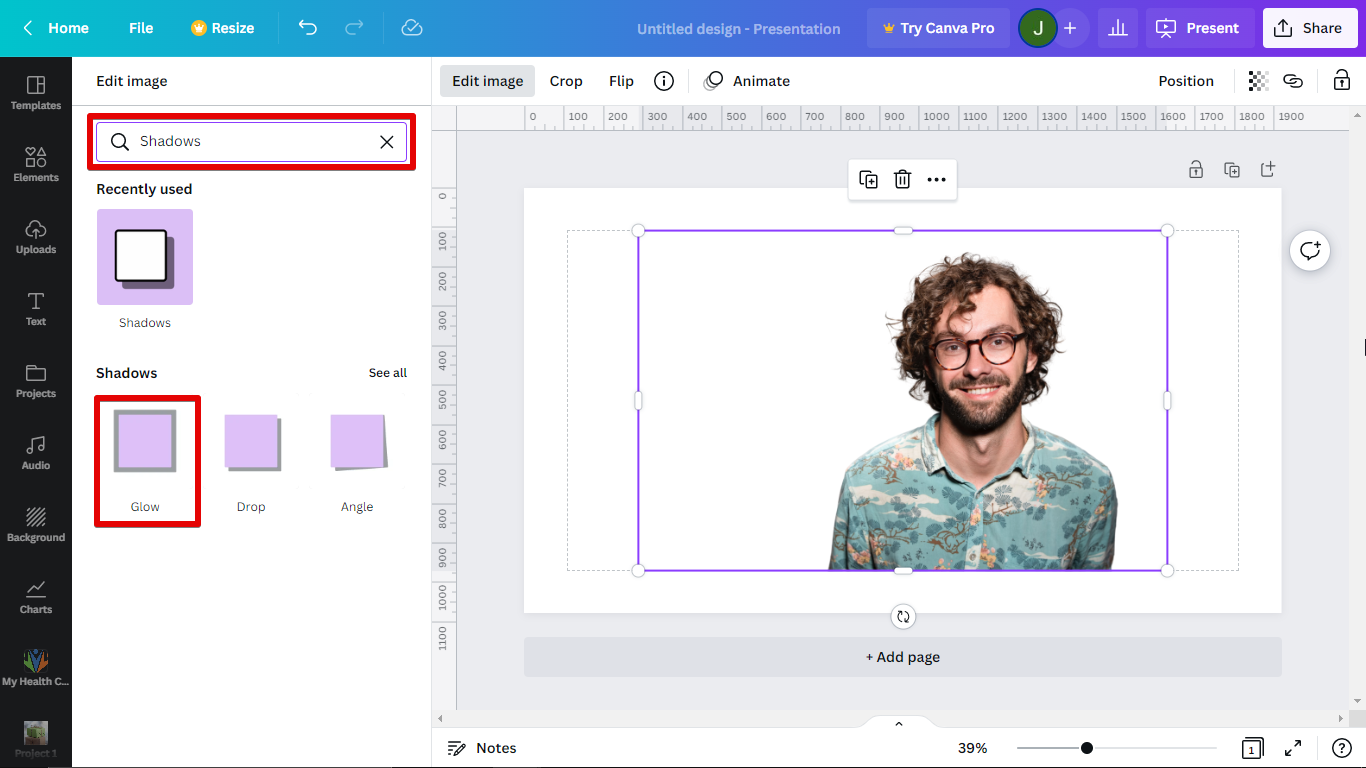The width and height of the screenshot is (1366, 768).
Task: Delete the selected image with trash icon
Action: (x=902, y=180)
